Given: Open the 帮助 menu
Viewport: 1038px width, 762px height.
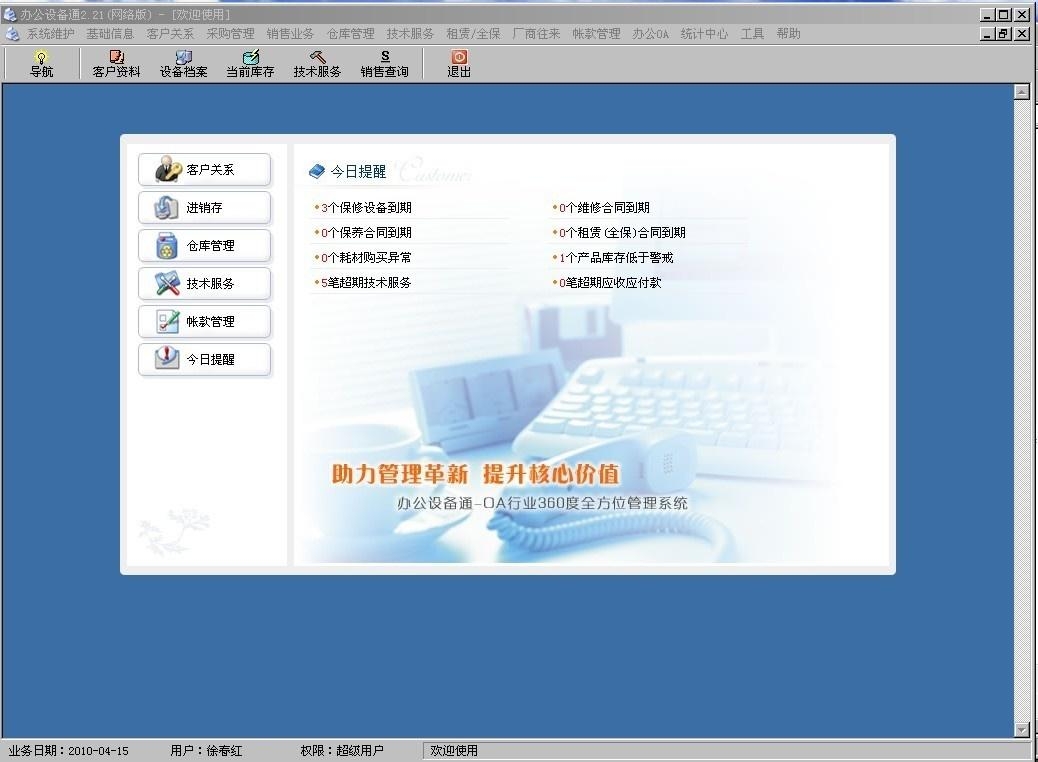Looking at the screenshot, I should point(788,33).
